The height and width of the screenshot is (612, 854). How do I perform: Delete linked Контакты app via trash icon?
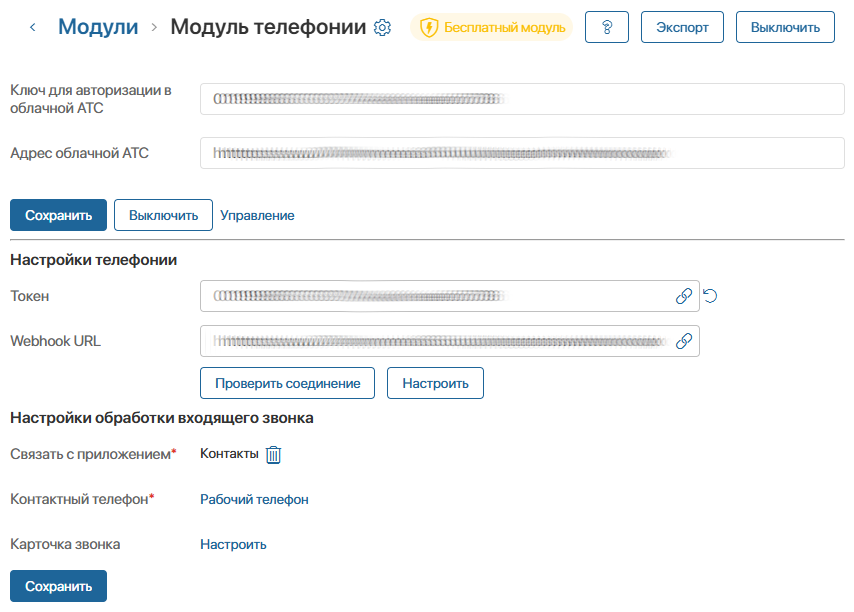(273, 454)
